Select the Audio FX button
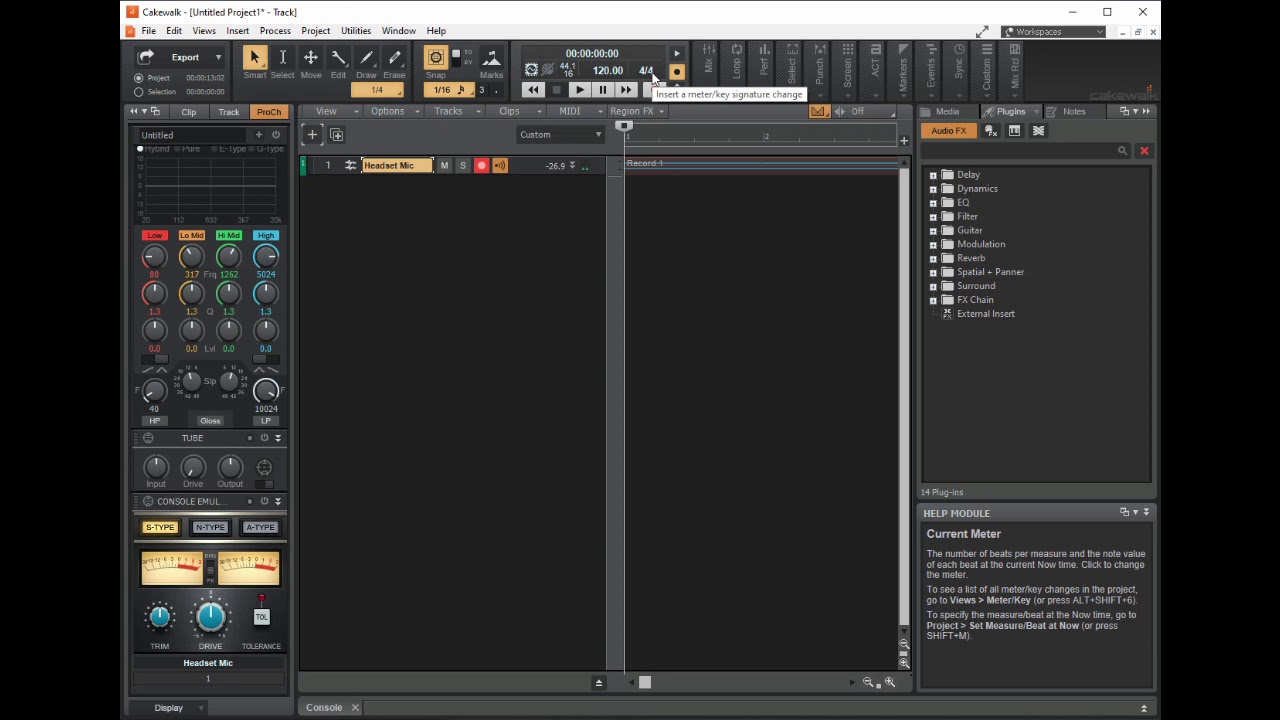Viewport: 1280px width, 720px height. [x=949, y=131]
